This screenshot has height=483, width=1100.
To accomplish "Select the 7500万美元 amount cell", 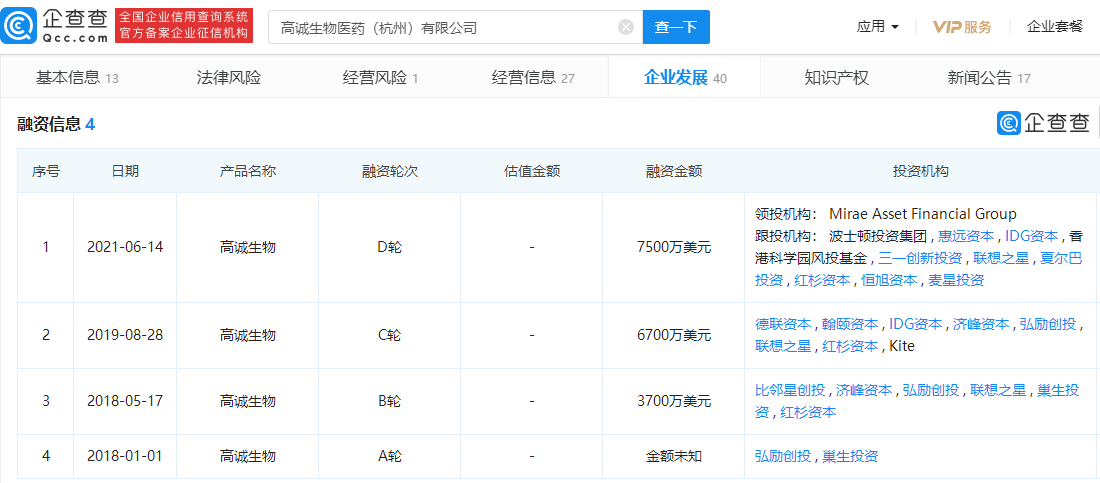I will coord(673,247).
